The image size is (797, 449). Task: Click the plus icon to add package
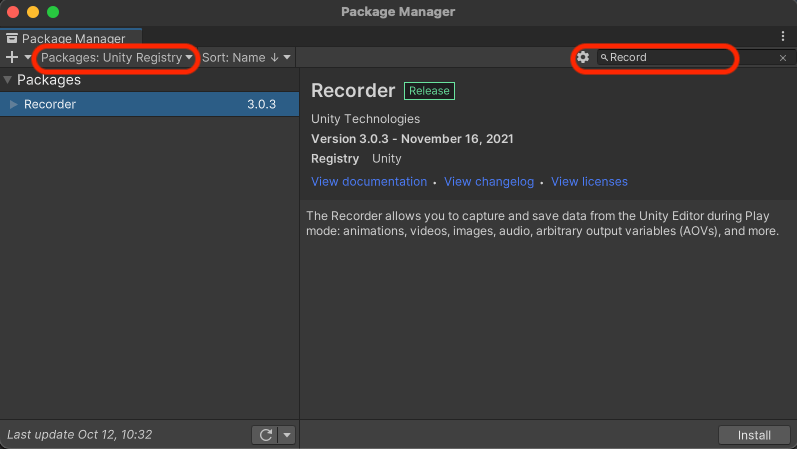[x=12, y=57]
